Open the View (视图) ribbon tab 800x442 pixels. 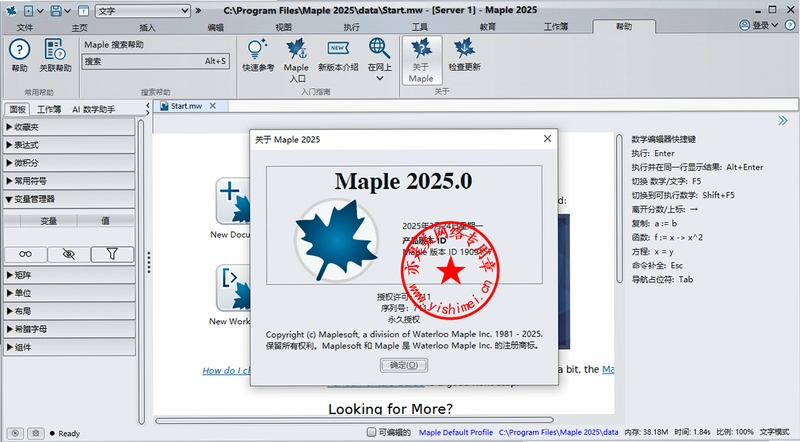(x=283, y=27)
